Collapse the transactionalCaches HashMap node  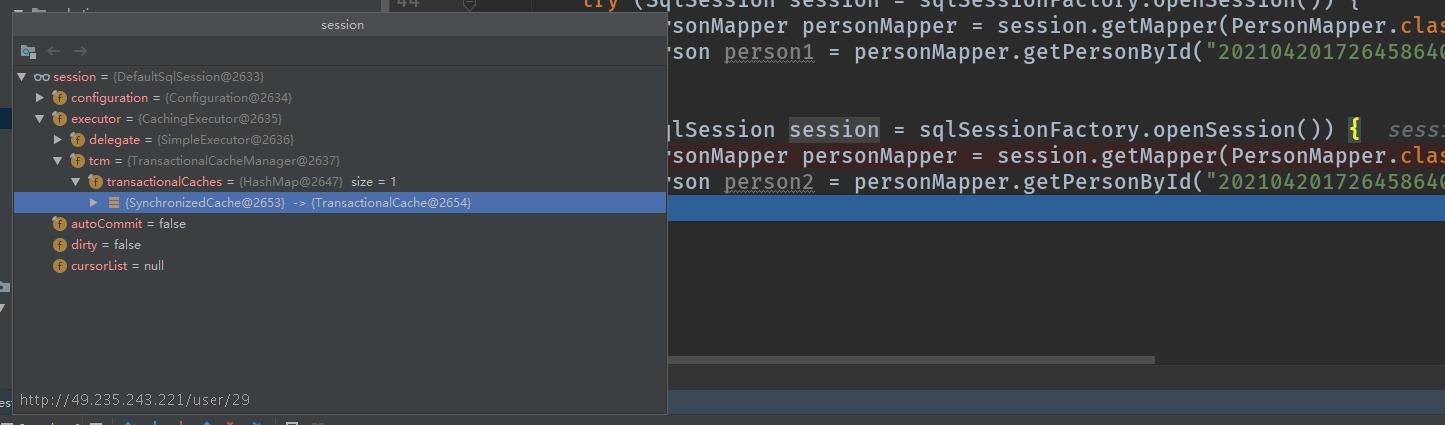click(76, 182)
